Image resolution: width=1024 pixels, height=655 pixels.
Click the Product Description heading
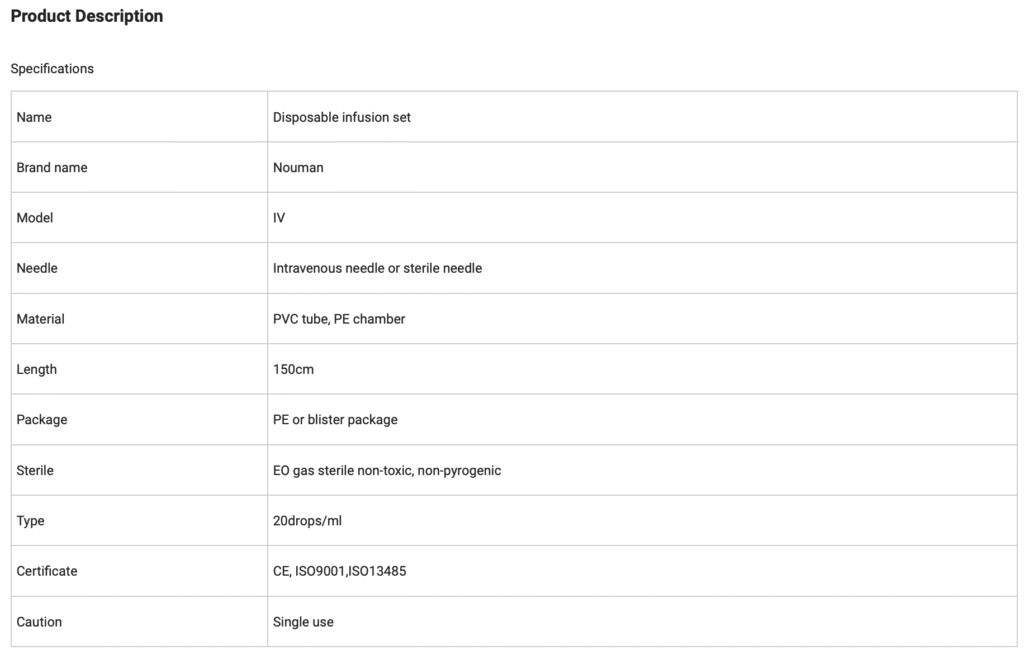(87, 16)
